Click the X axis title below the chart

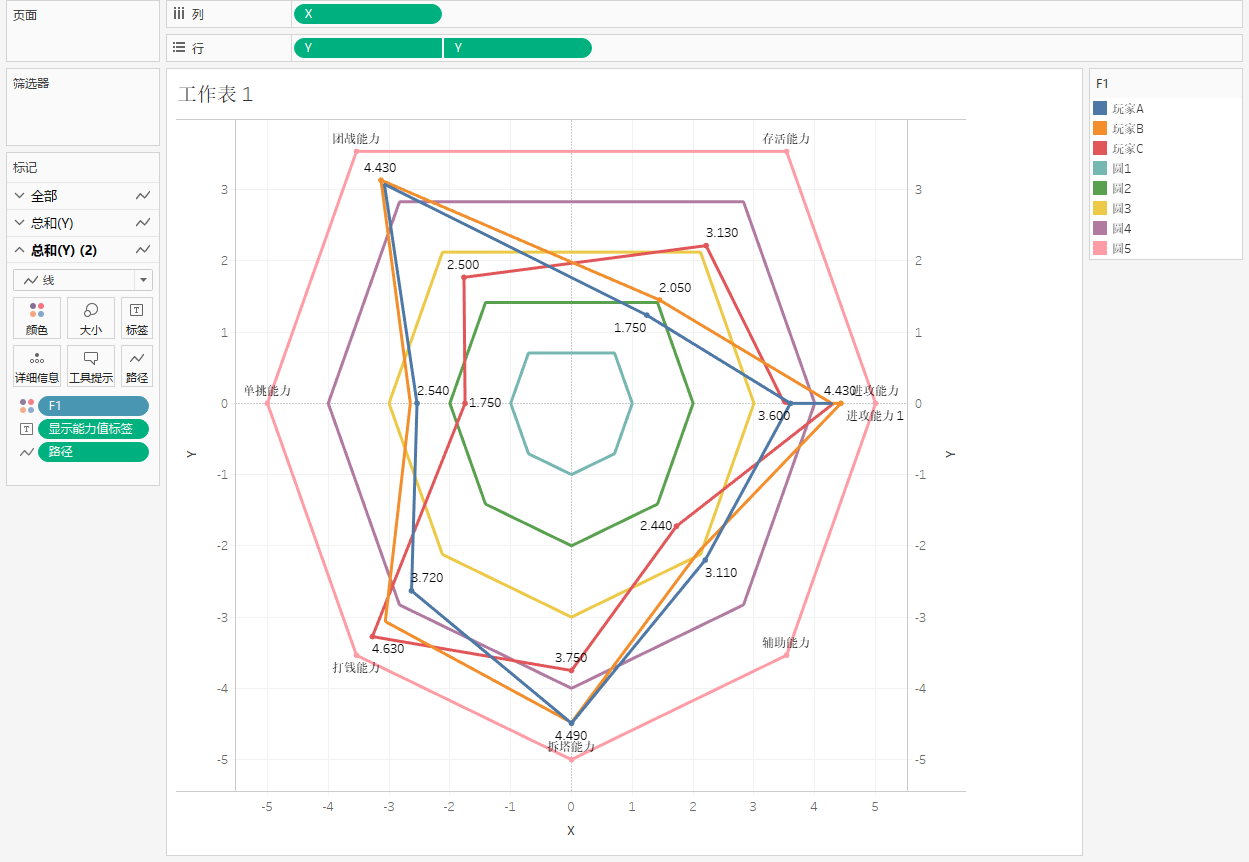pyautogui.click(x=571, y=830)
